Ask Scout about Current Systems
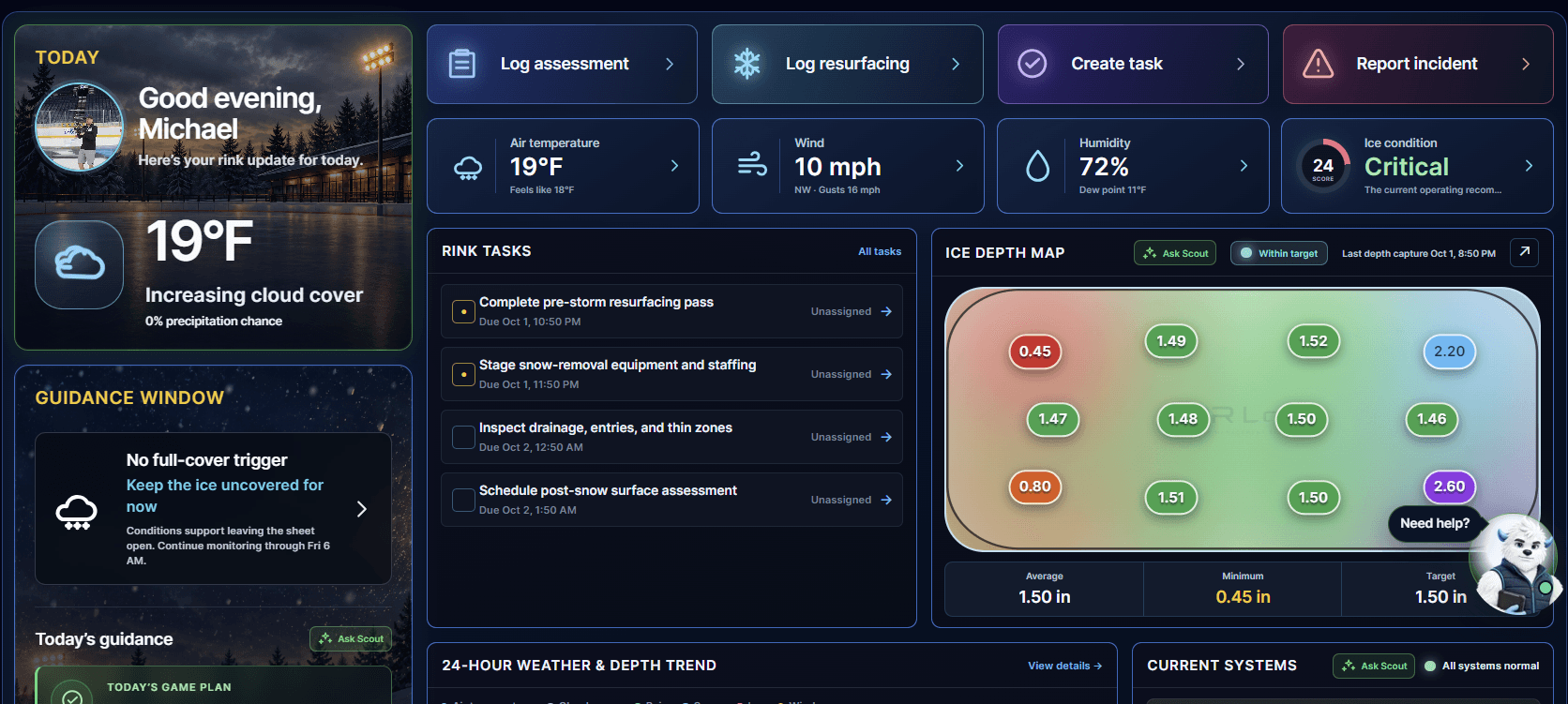Image resolution: width=1568 pixels, height=704 pixels. pyautogui.click(x=1374, y=666)
